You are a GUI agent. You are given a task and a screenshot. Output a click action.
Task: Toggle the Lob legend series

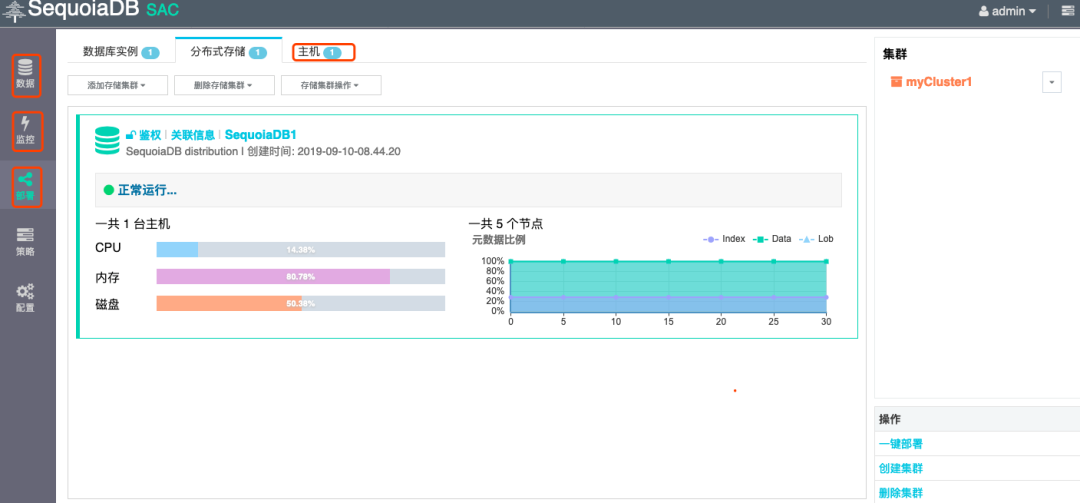pos(816,239)
